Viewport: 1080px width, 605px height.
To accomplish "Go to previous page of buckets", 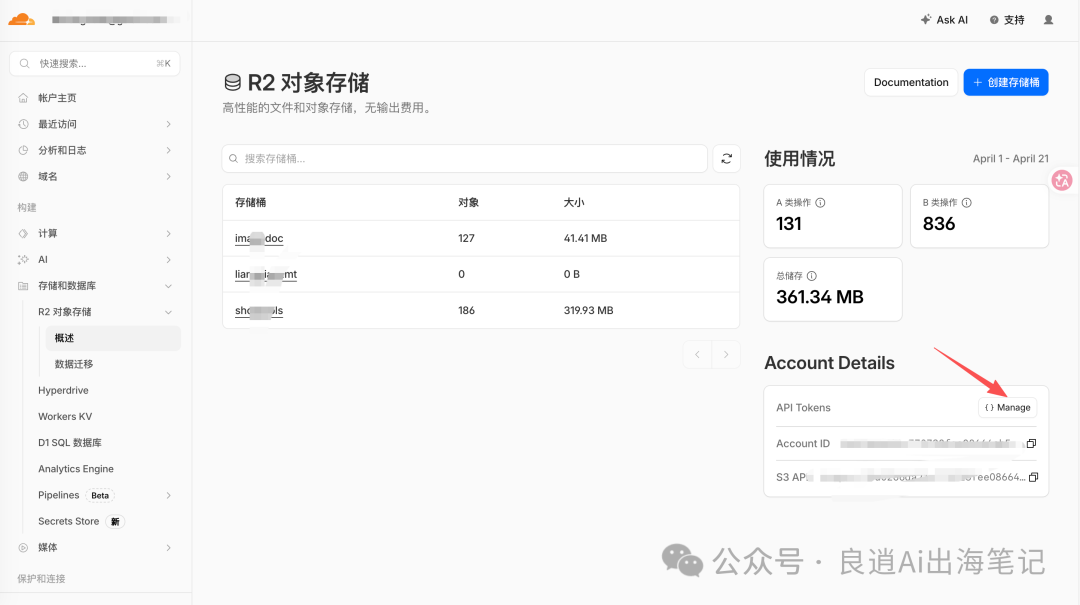I will tap(697, 354).
